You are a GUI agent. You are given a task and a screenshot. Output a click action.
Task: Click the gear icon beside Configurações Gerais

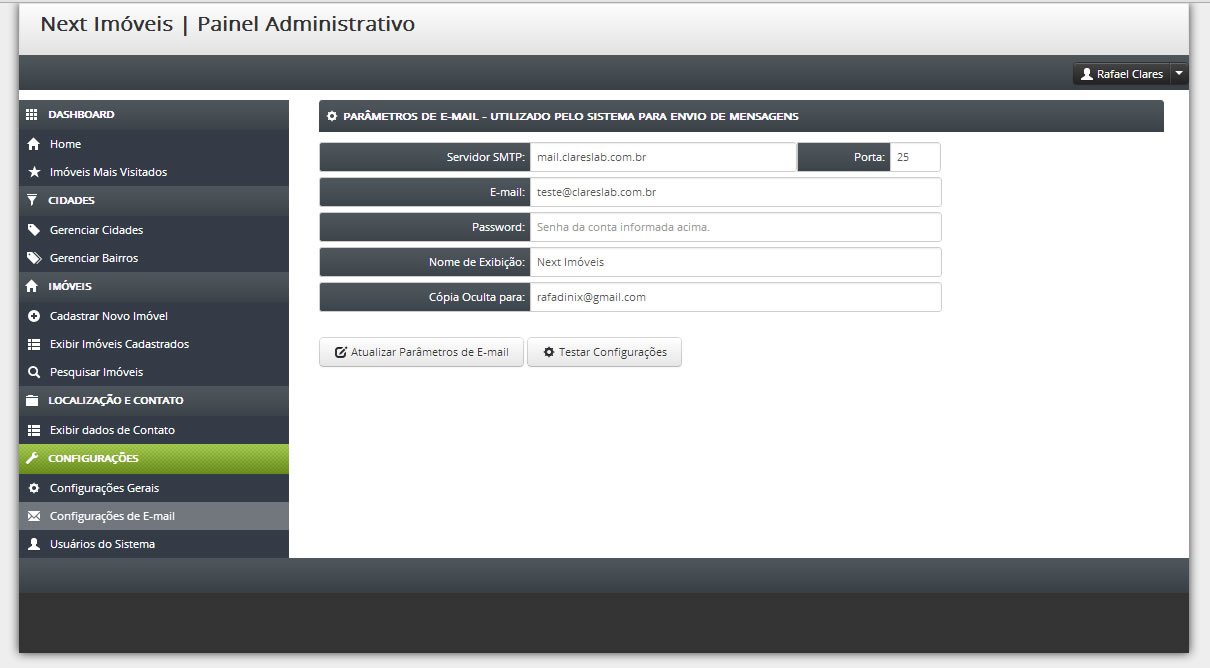click(x=33, y=488)
